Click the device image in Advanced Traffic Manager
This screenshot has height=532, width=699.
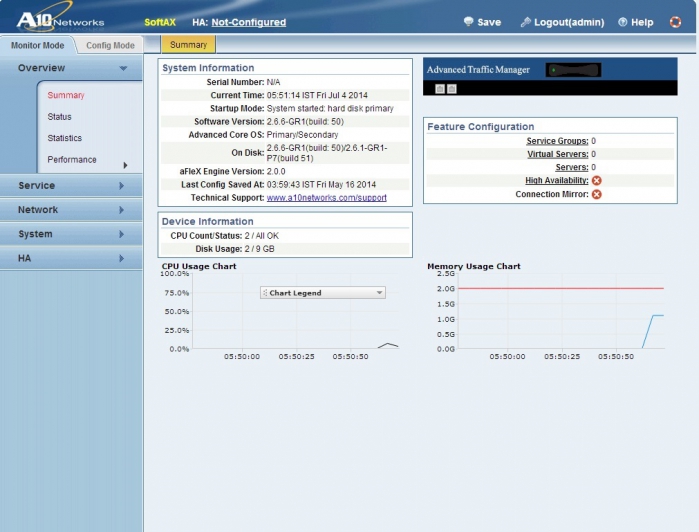click(x=573, y=70)
